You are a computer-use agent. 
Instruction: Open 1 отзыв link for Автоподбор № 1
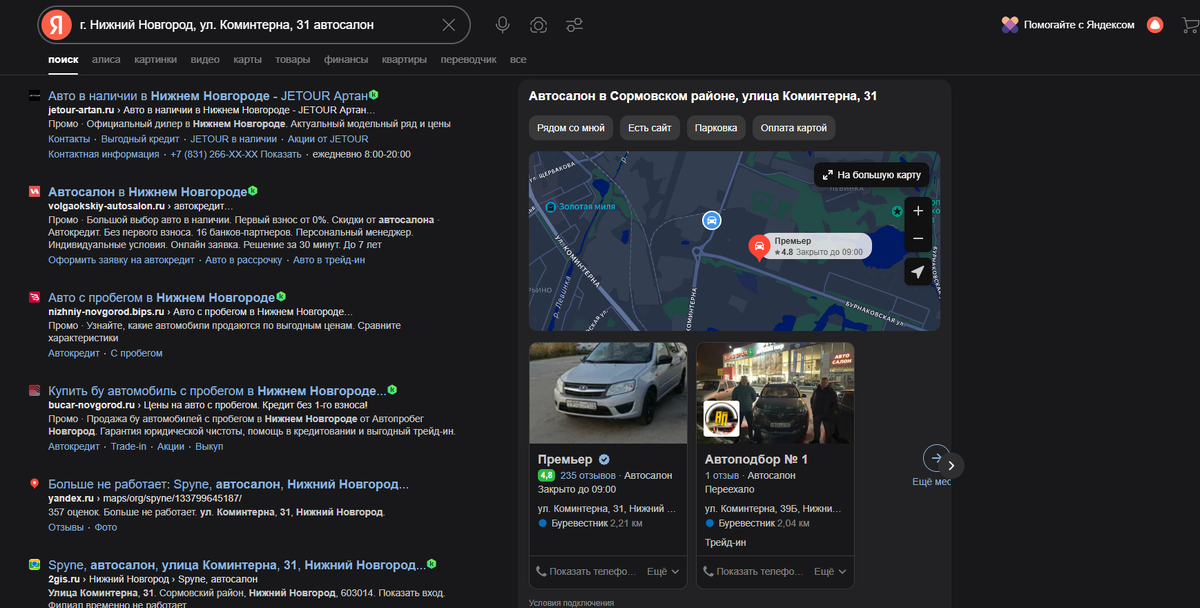tap(722, 475)
